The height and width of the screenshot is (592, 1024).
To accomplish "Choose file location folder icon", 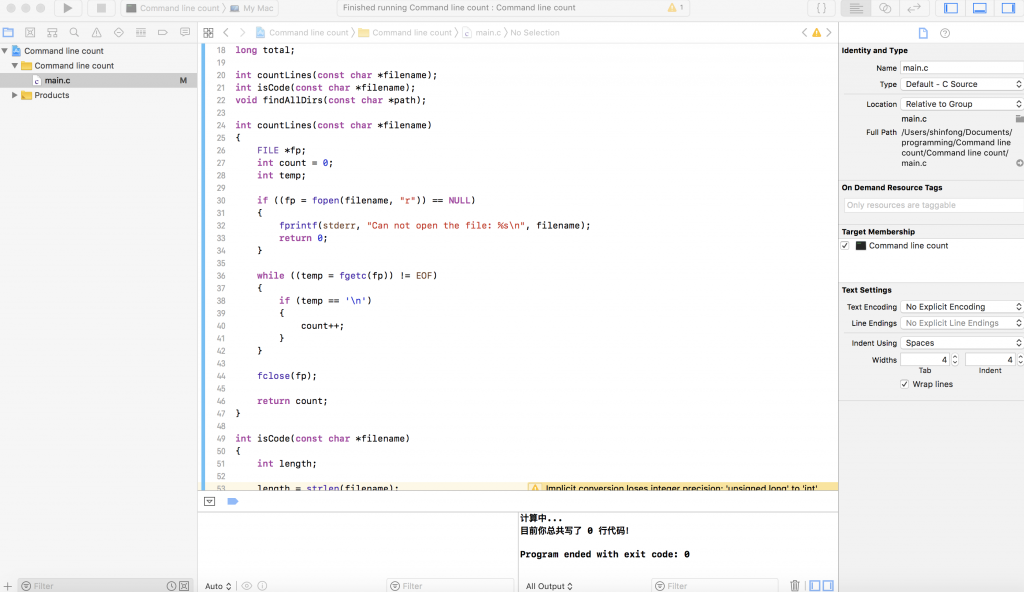I will click(x=1019, y=119).
